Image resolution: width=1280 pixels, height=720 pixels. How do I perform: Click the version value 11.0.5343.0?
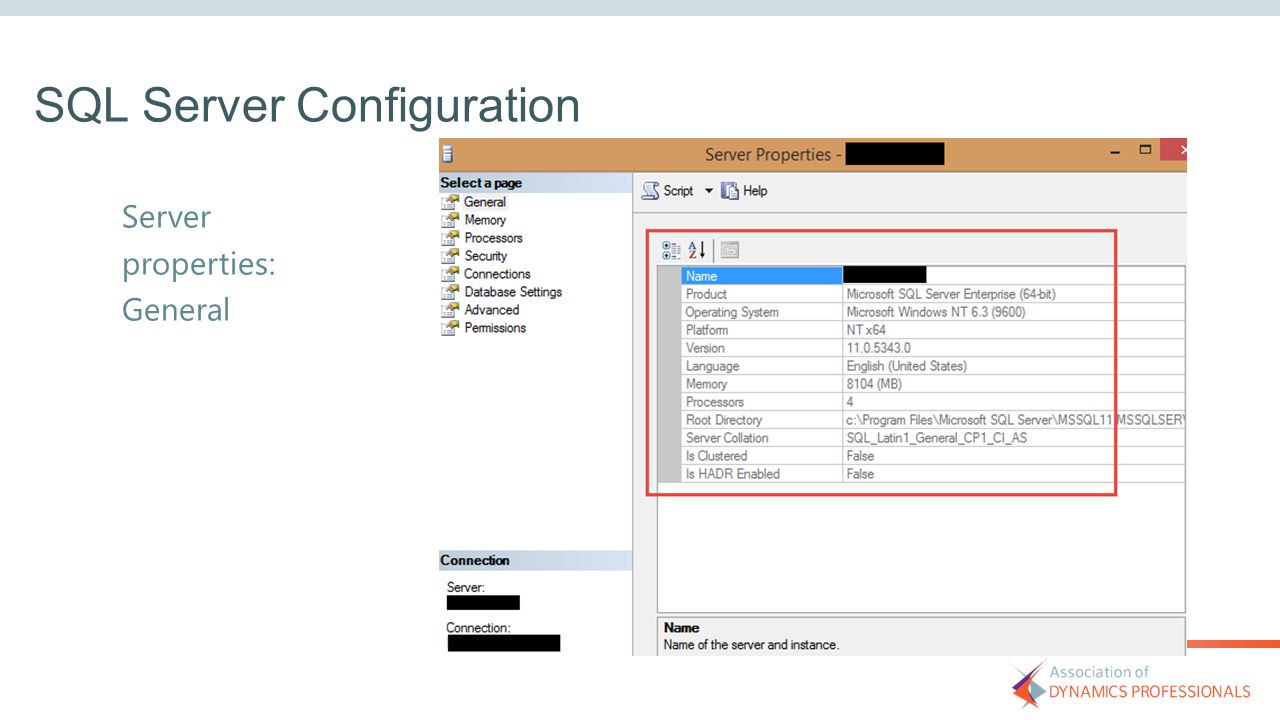click(878, 348)
